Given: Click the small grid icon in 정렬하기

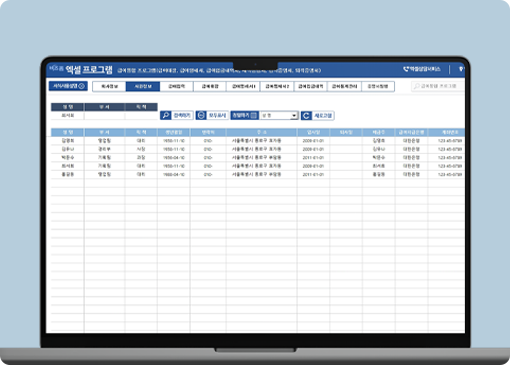Looking at the screenshot, I should pyautogui.click(x=254, y=115).
